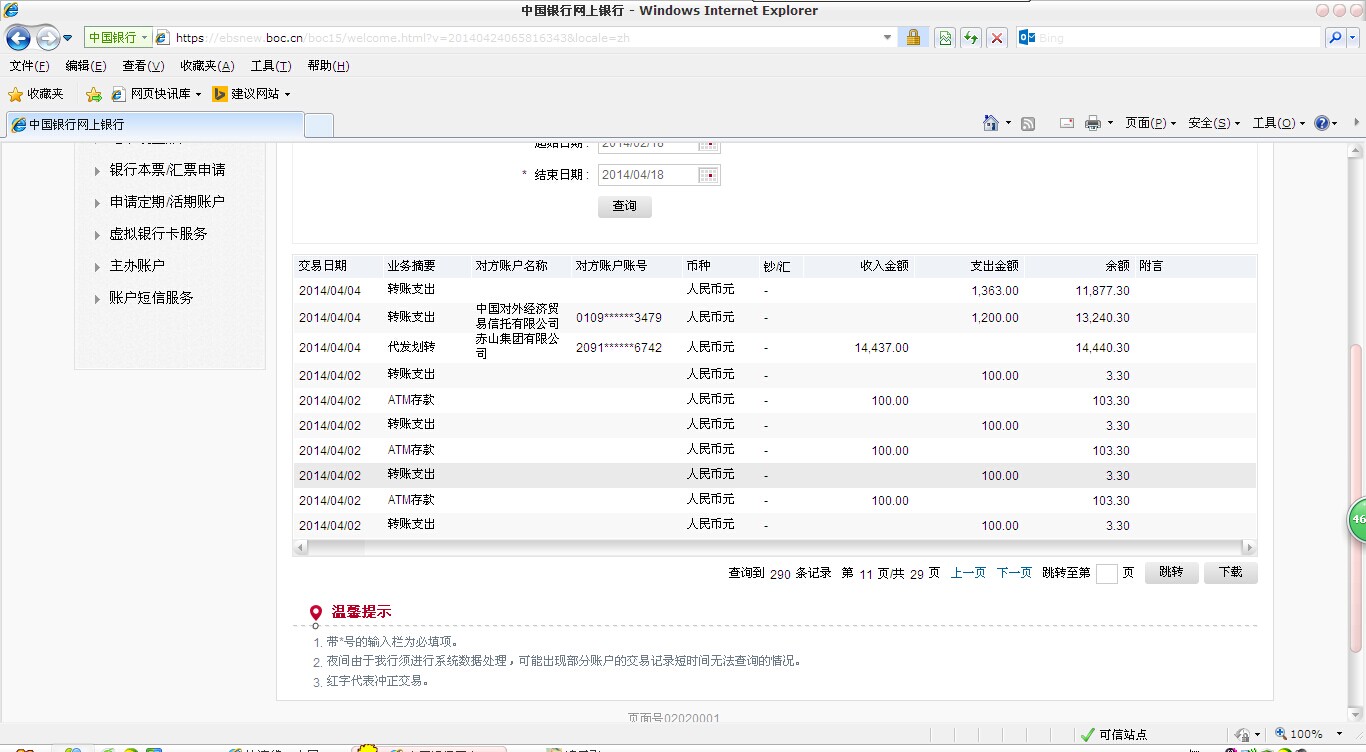Open the Home page icon in command bar

click(990, 123)
